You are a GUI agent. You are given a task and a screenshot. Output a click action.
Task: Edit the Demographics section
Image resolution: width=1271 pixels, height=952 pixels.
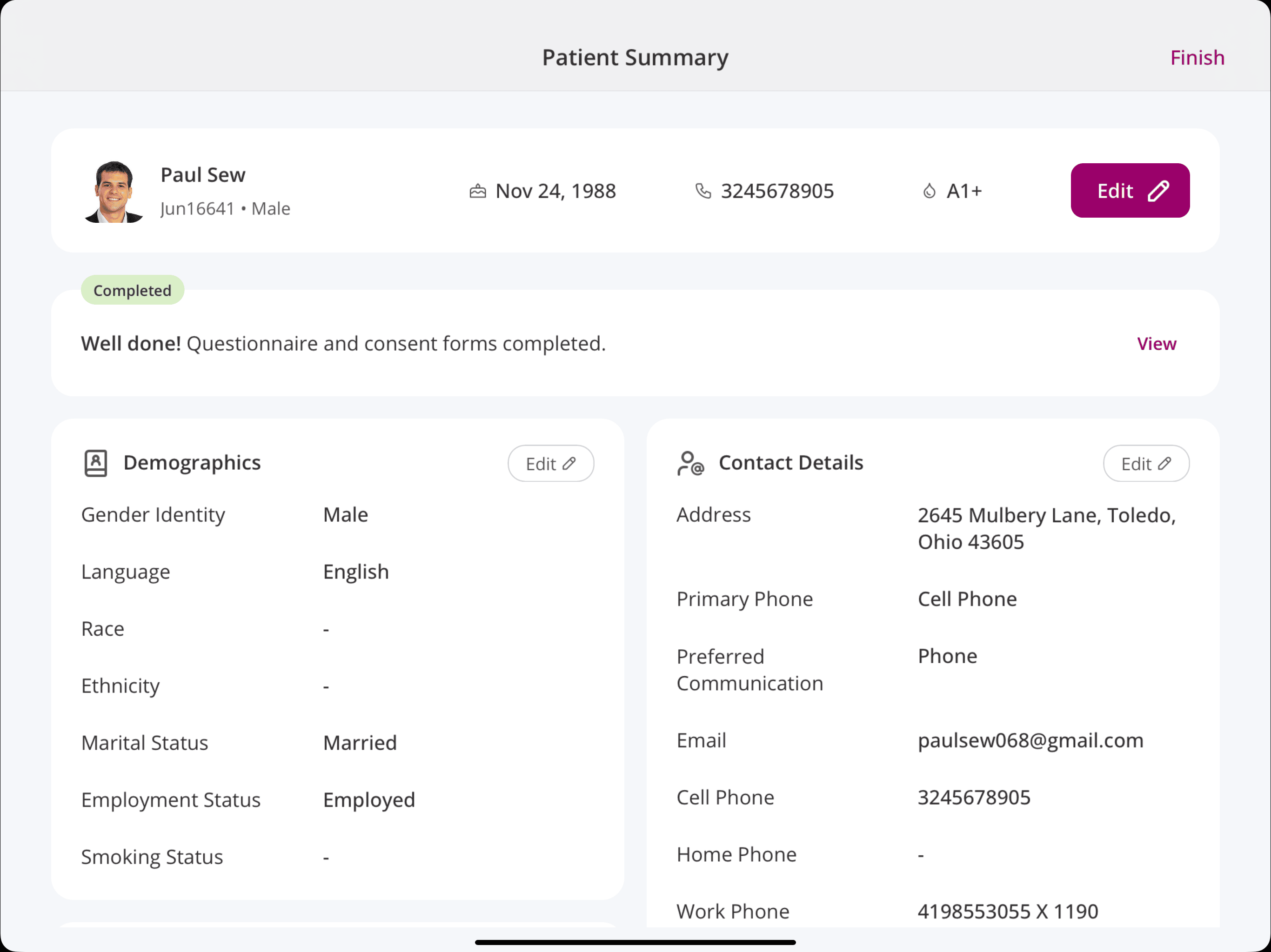(x=550, y=464)
